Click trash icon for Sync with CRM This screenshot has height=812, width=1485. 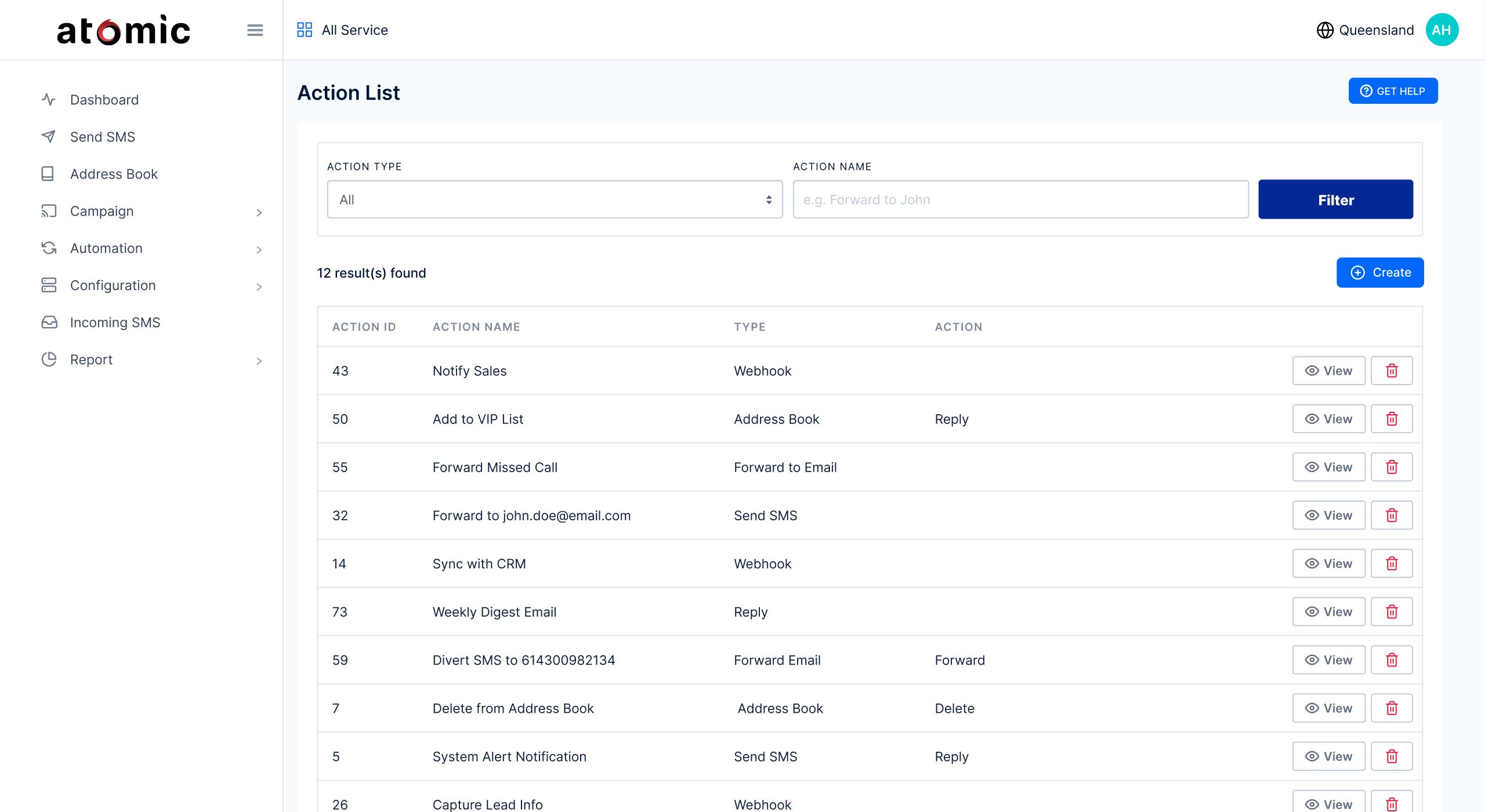click(x=1391, y=563)
